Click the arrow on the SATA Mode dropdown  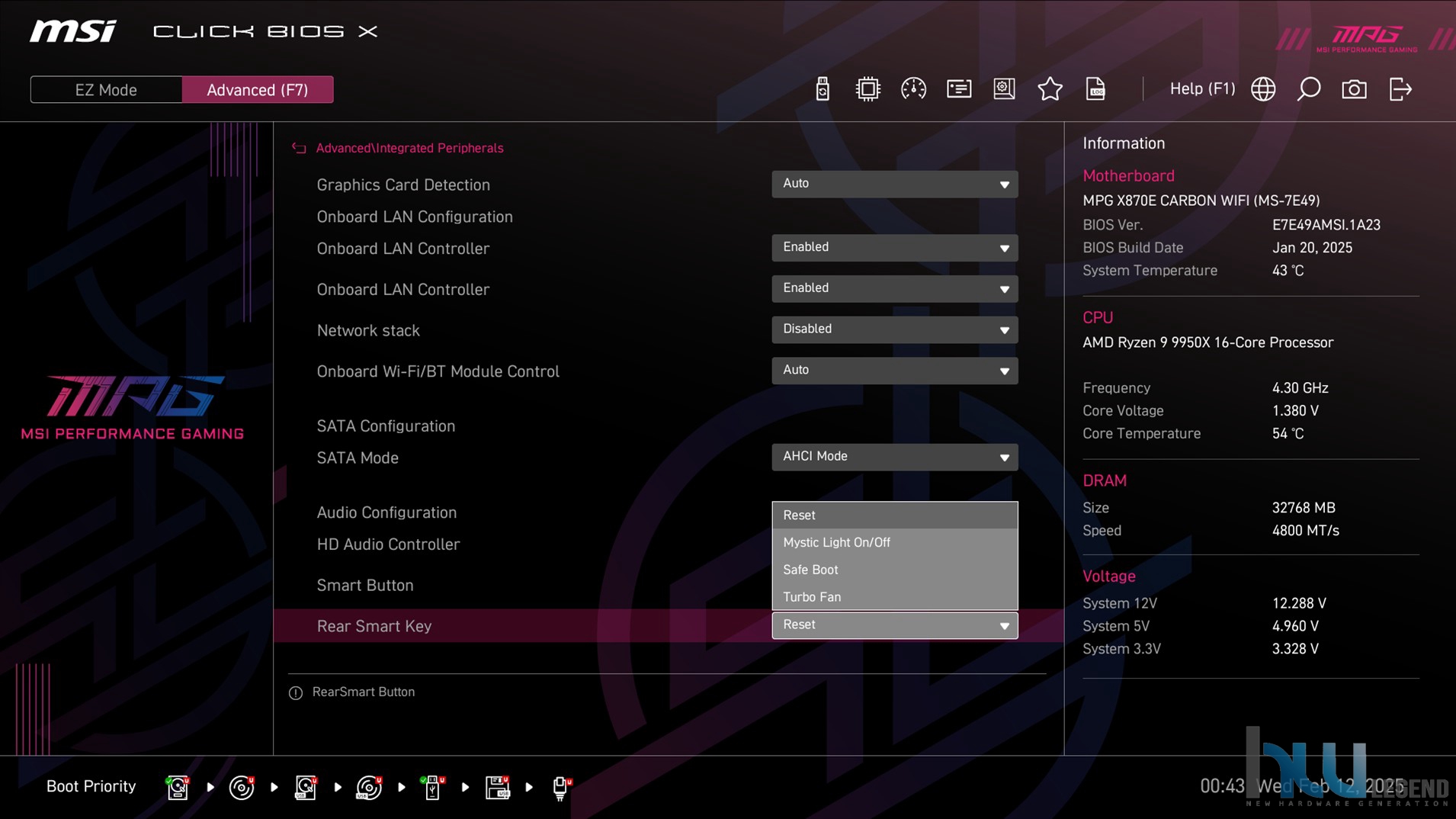click(x=1004, y=458)
